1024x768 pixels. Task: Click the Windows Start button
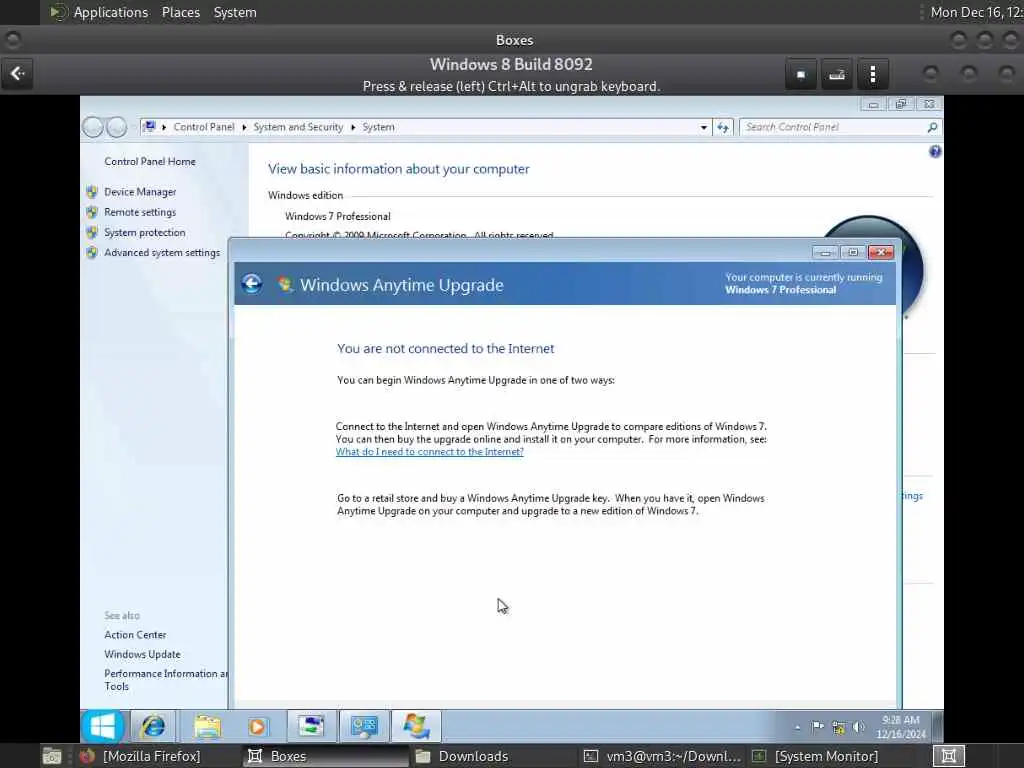pos(103,726)
